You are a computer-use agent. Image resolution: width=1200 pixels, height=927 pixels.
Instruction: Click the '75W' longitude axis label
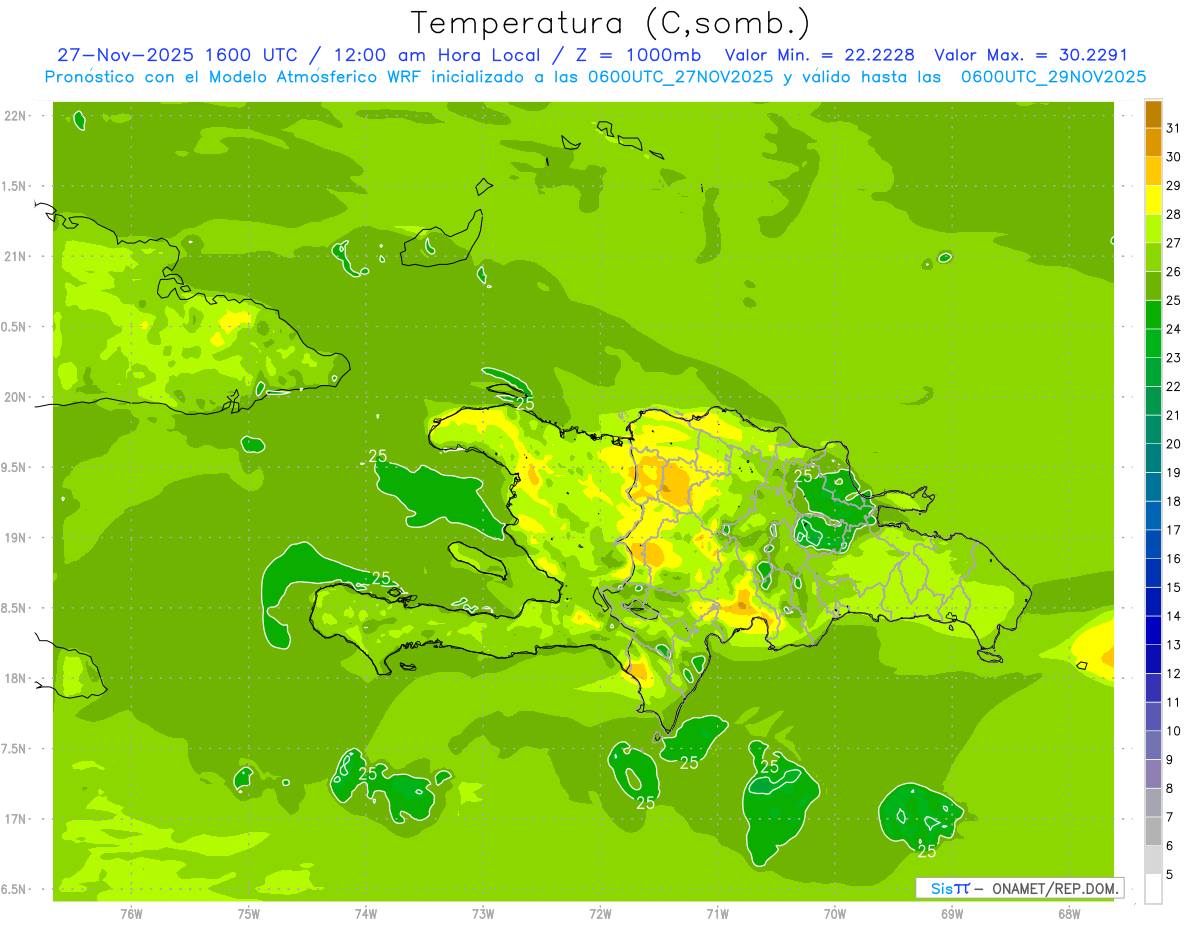click(x=249, y=913)
